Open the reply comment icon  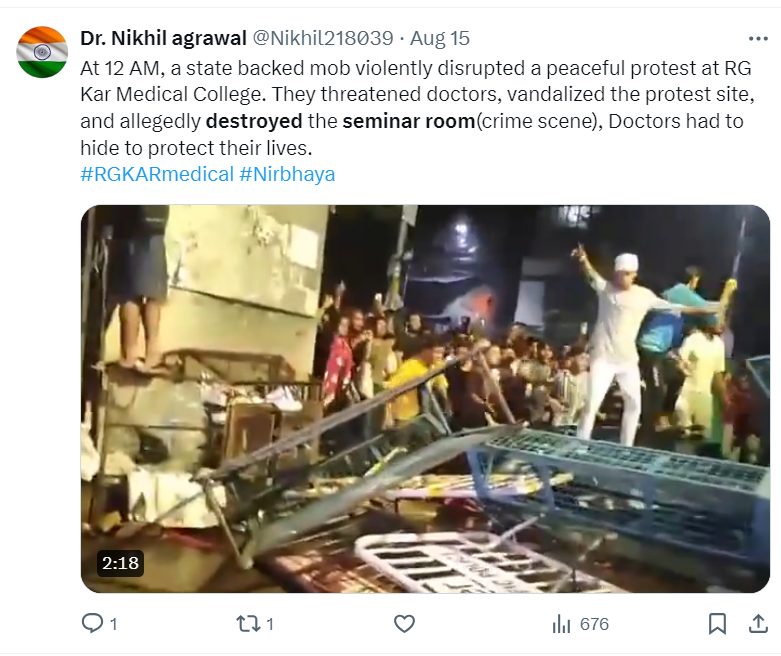point(92,623)
